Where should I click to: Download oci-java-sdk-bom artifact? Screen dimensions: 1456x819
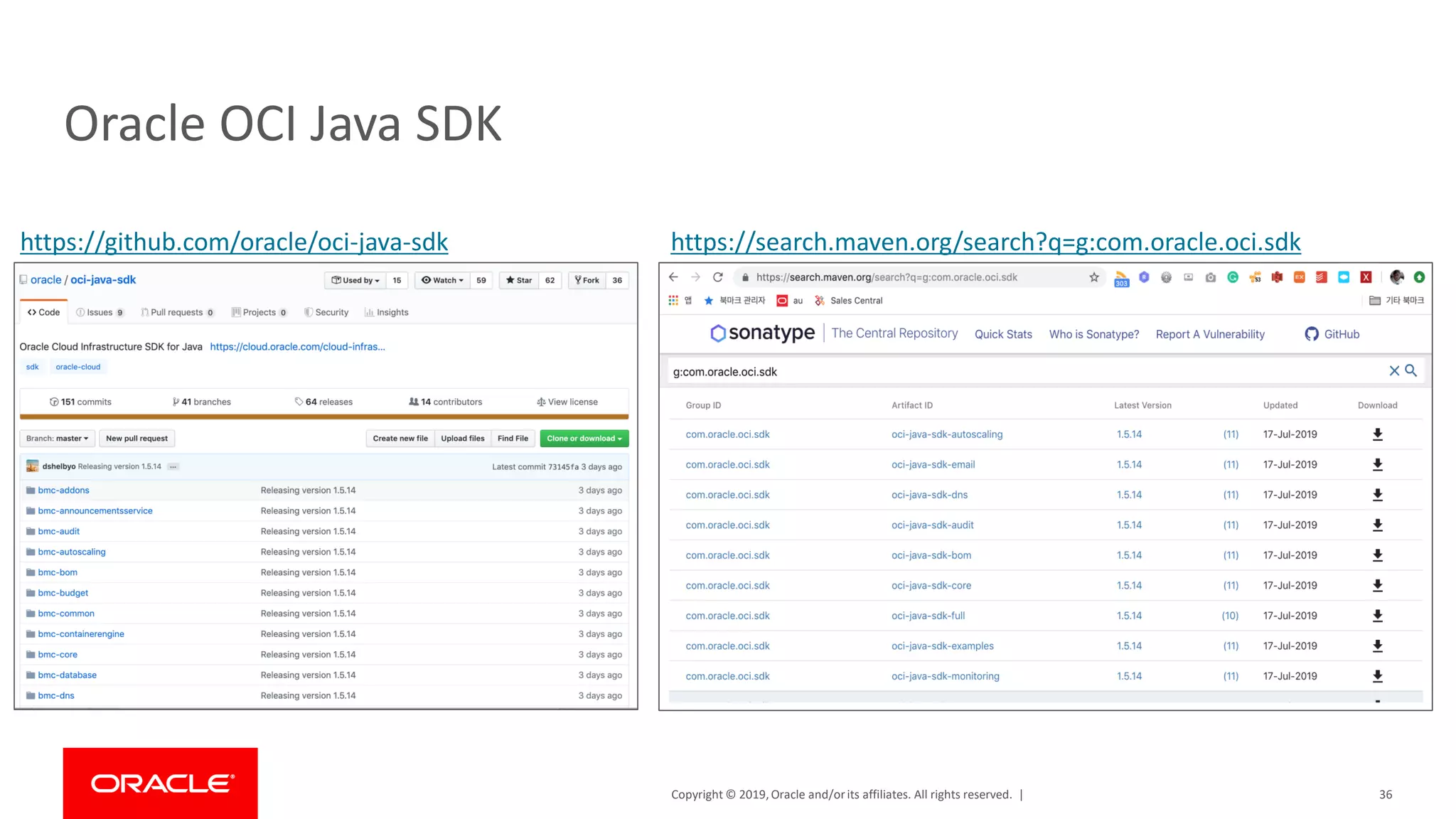click(1377, 555)
